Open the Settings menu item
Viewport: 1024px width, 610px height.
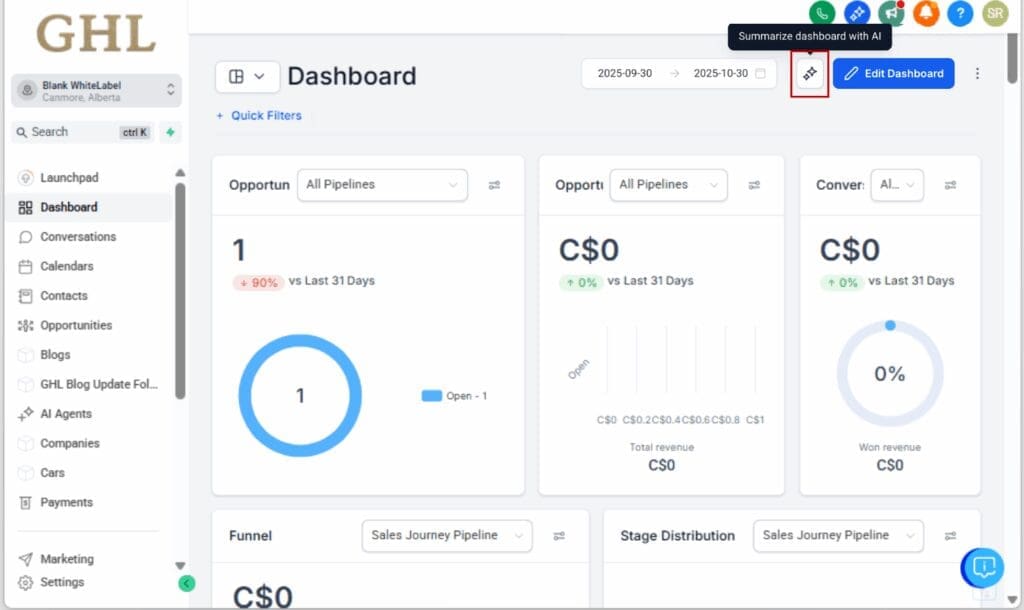63,582
